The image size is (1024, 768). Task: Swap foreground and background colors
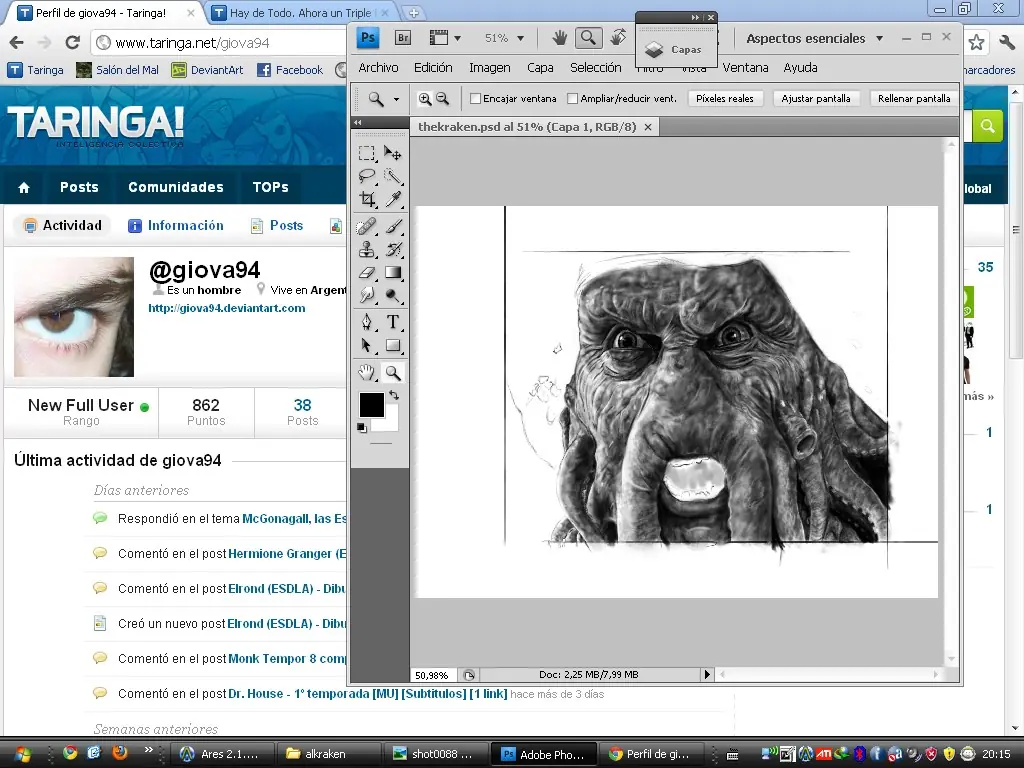click(394, 395)
